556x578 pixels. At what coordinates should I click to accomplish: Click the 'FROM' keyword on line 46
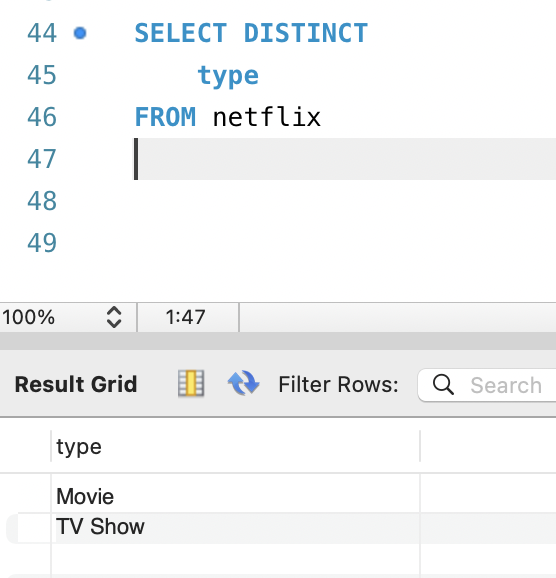click(165, 117)
